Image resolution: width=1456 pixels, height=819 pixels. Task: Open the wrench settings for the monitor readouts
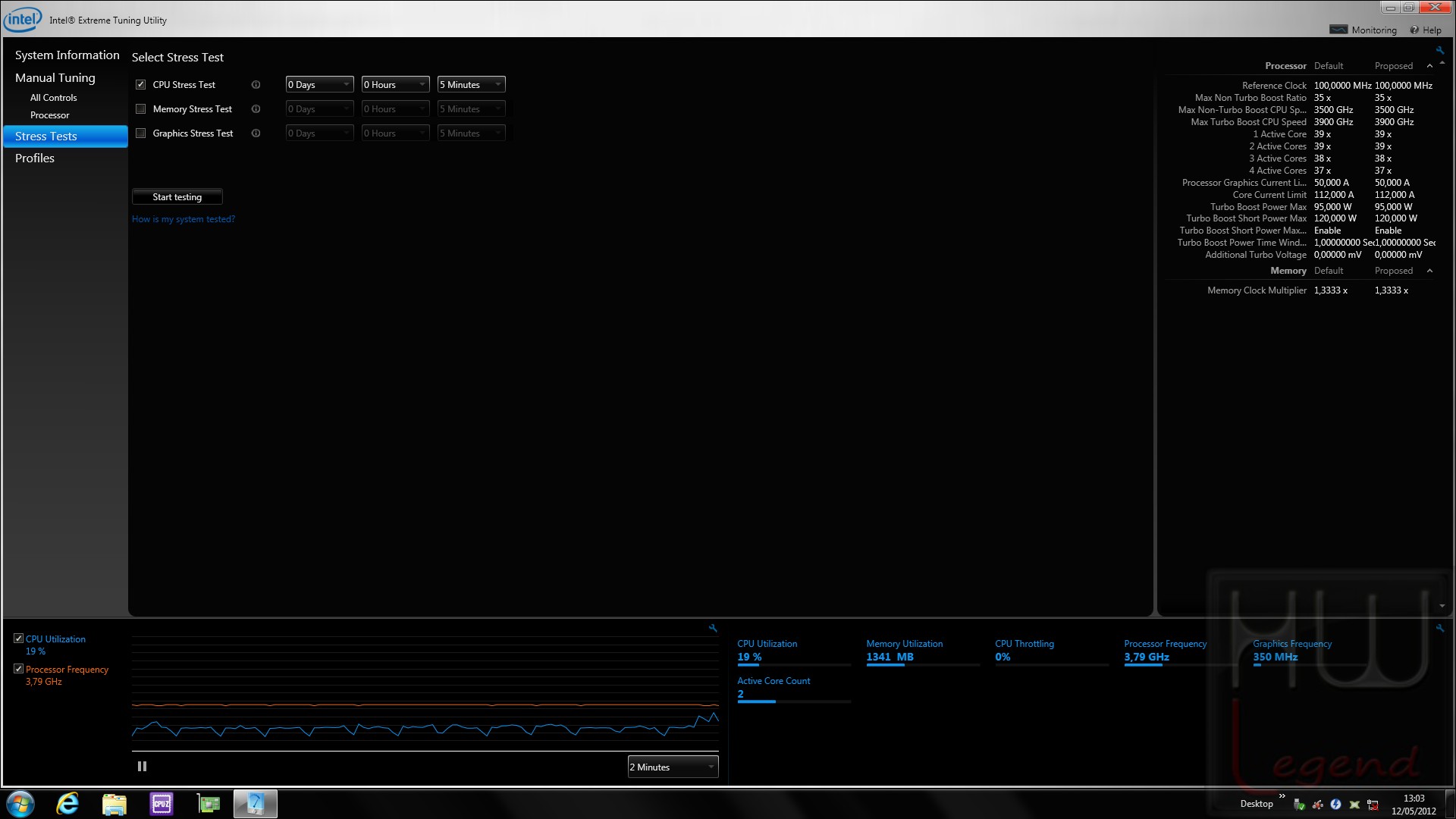pos(1439,628)
